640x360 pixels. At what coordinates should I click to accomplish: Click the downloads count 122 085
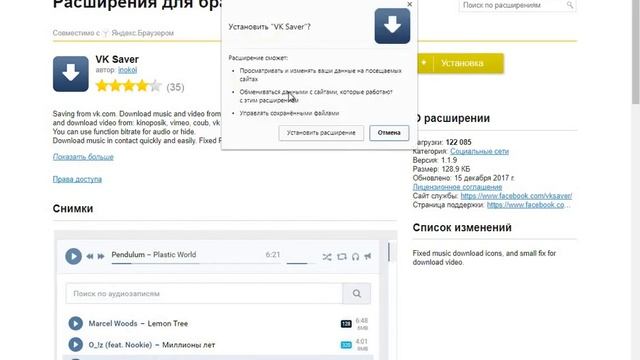point(458,142)
